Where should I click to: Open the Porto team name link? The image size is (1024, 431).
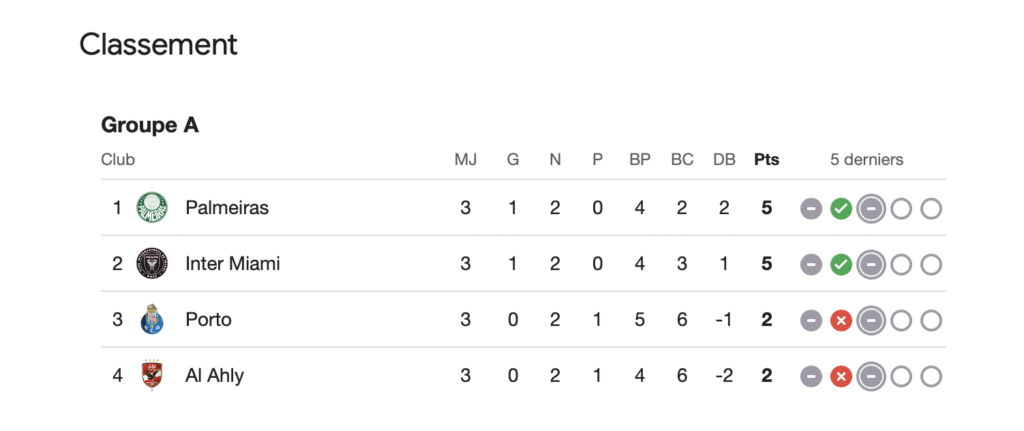(208, 320)
